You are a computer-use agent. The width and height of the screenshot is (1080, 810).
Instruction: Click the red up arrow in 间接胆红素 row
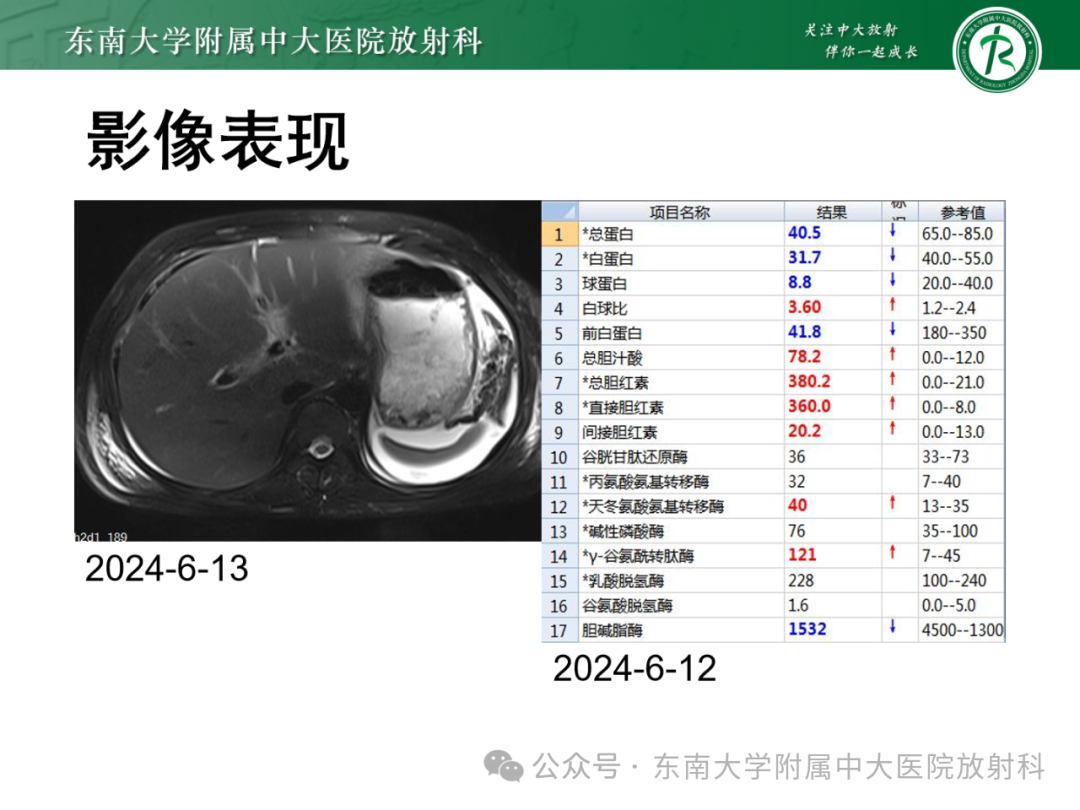[x=893, y=428]
